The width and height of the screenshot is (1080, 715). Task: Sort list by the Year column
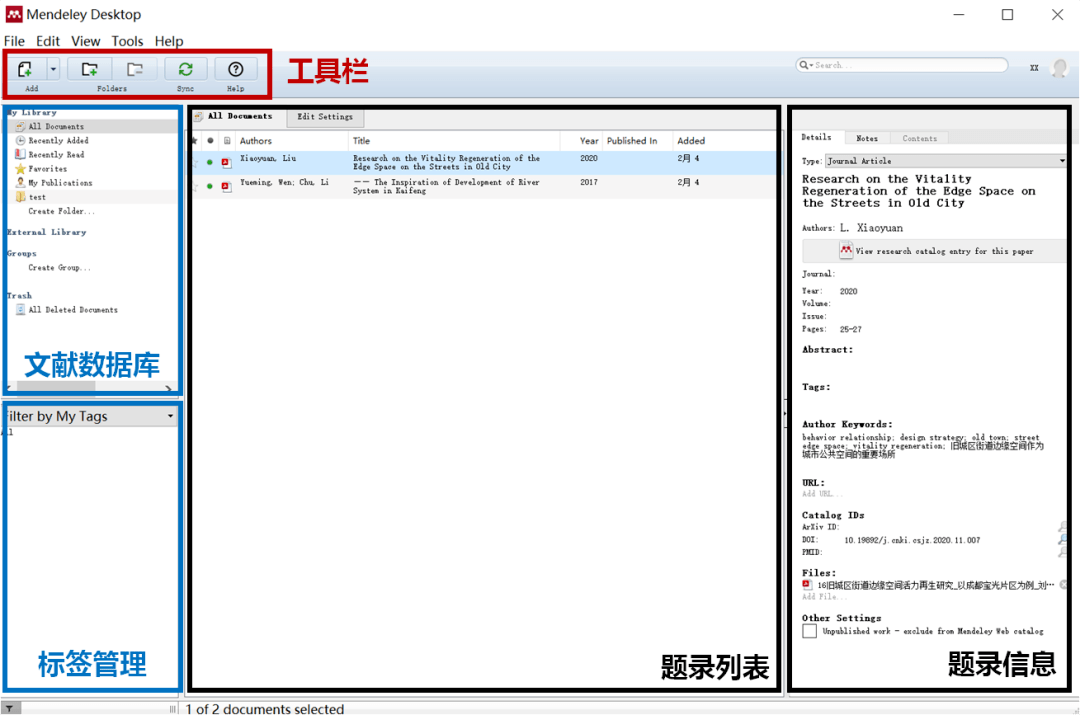pos(589,141)
